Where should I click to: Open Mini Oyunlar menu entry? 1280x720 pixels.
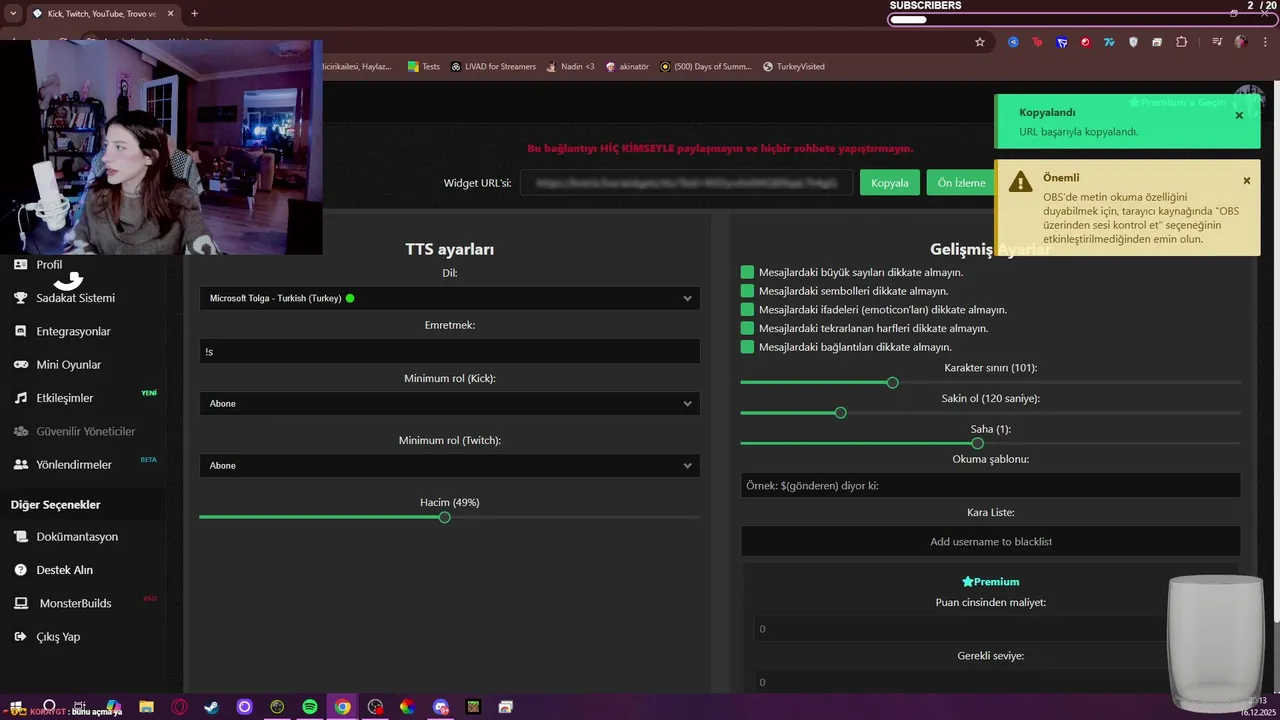(68, 365)
